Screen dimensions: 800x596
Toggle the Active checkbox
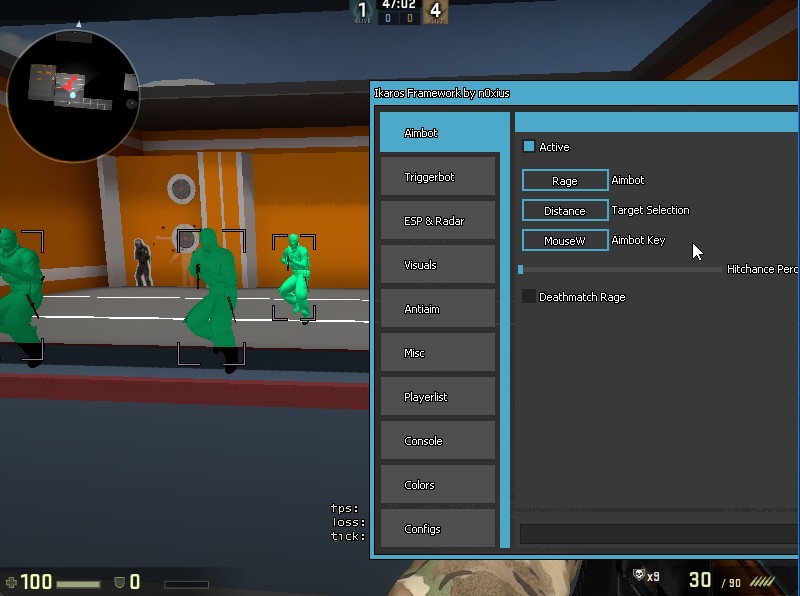click(529, 147)
